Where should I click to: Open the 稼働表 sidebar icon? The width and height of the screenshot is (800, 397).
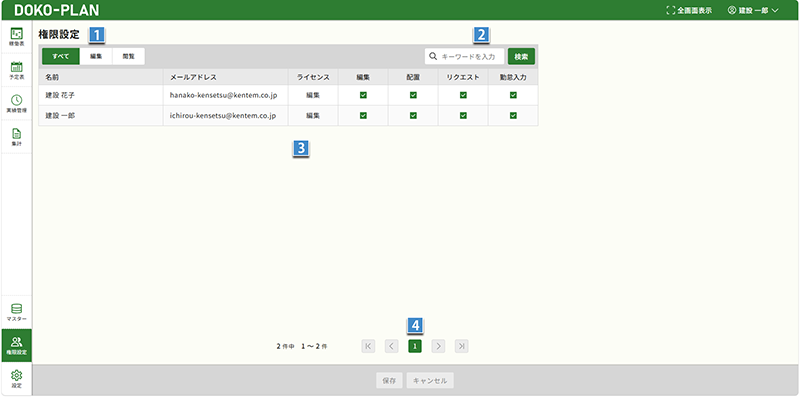(x=16, y=34)
